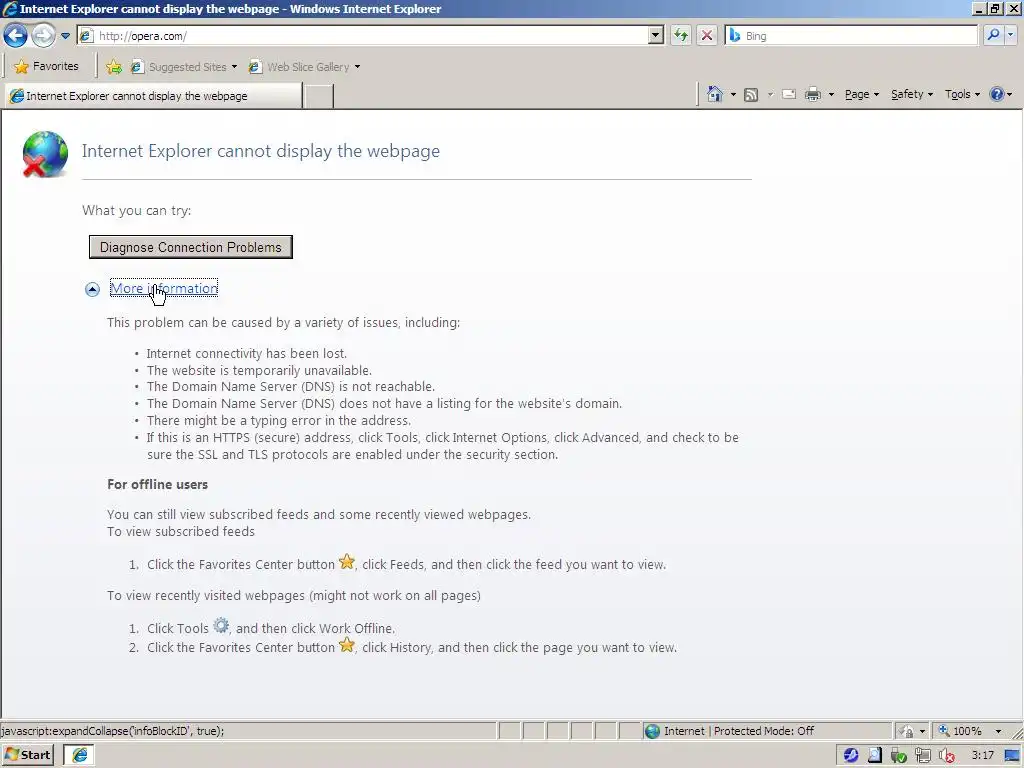Click the Windows Start button
1024x768 pixels.
pos(27,755)
